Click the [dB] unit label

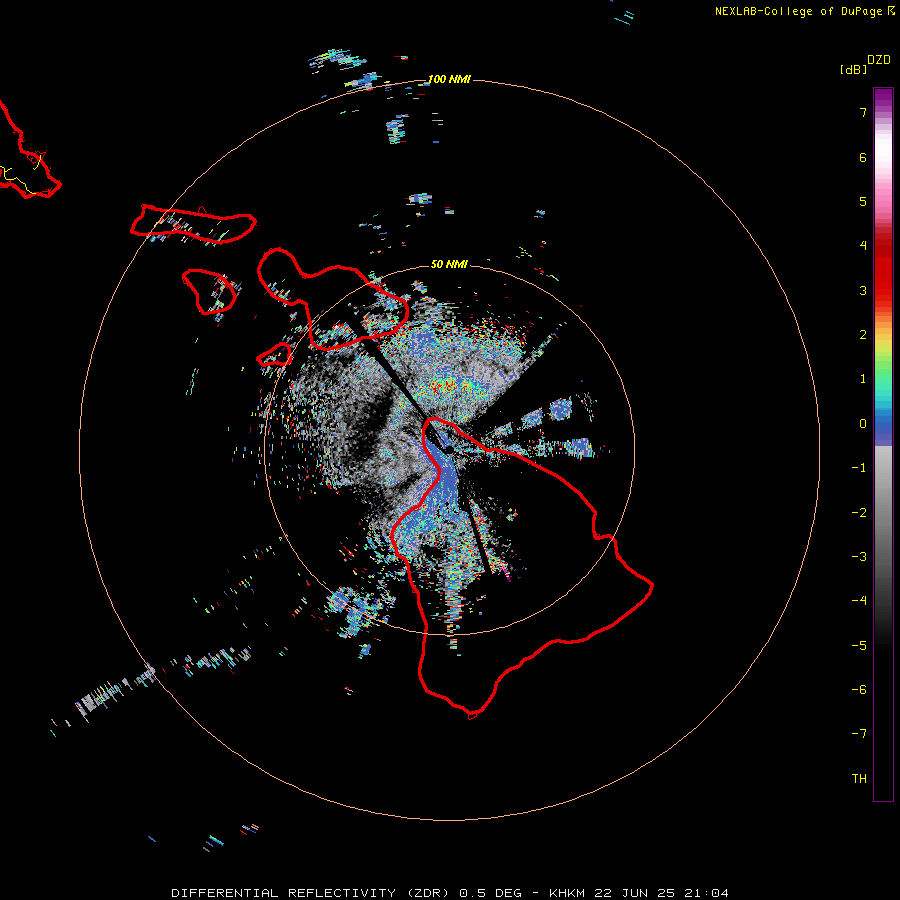853,69
